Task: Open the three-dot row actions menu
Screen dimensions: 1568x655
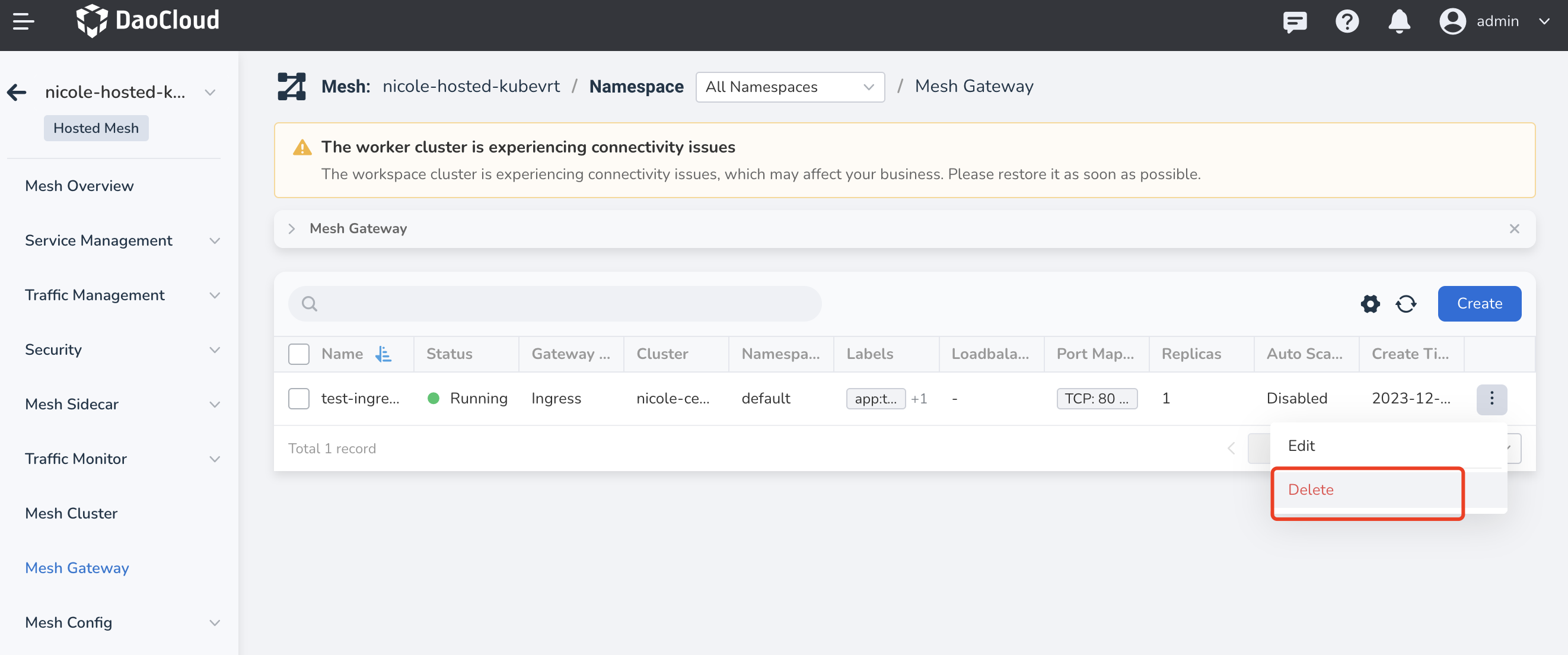Action: [x=1491, y=399]
